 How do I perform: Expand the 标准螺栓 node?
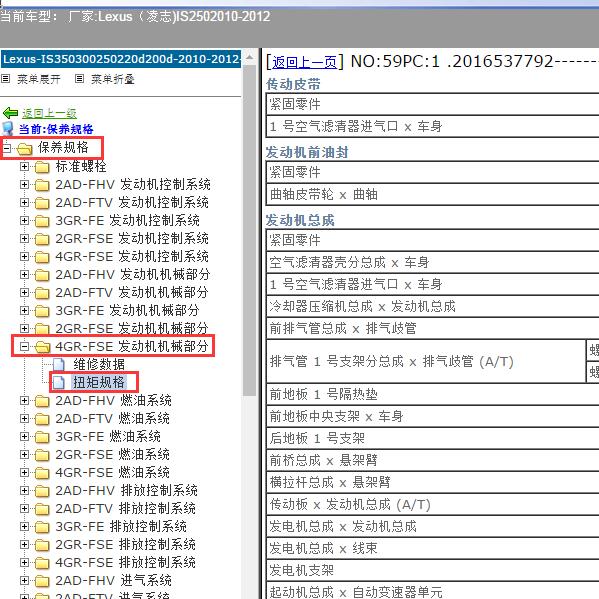click(24, 166)
